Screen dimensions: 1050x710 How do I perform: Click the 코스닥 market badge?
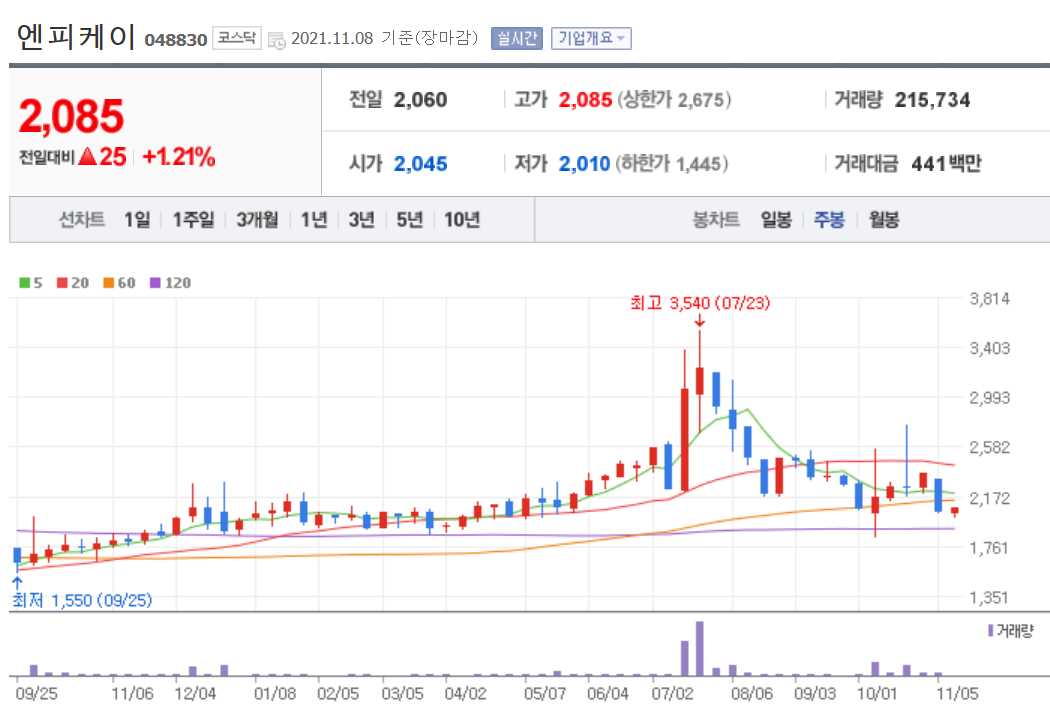point(236,38)
